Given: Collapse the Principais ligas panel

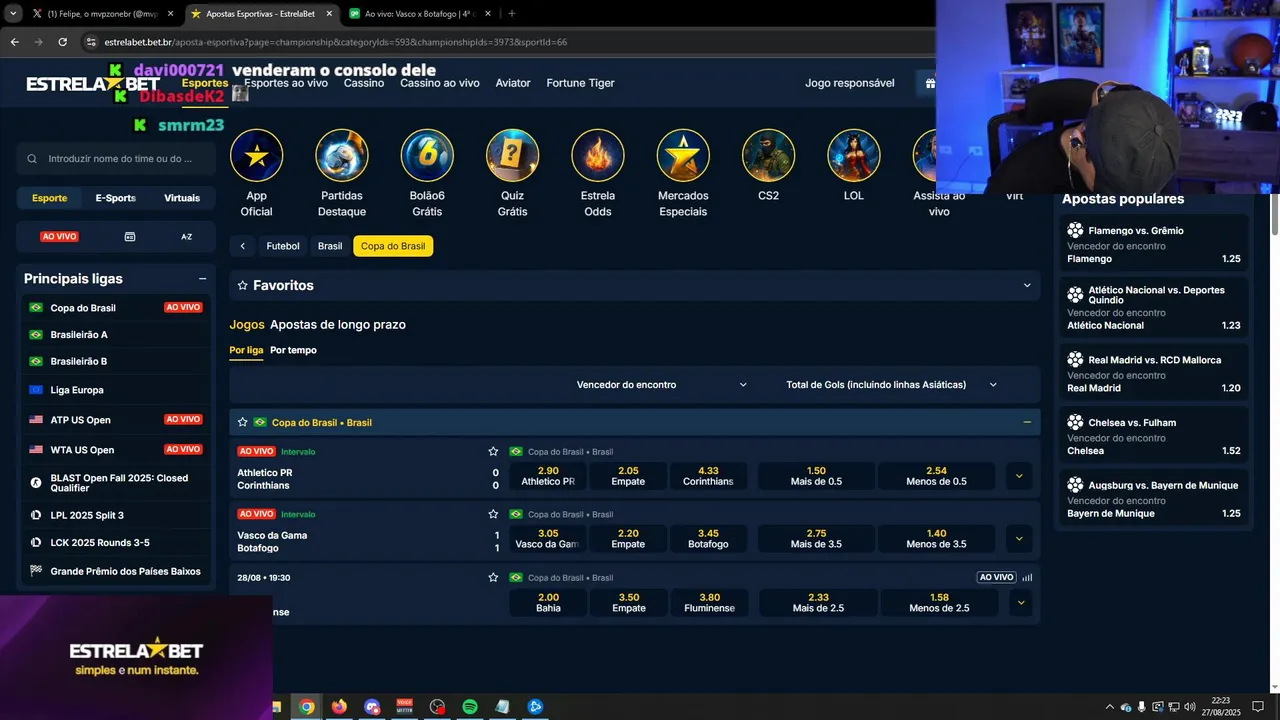Looking at the screenshot, I should click(x=202, y=279).
